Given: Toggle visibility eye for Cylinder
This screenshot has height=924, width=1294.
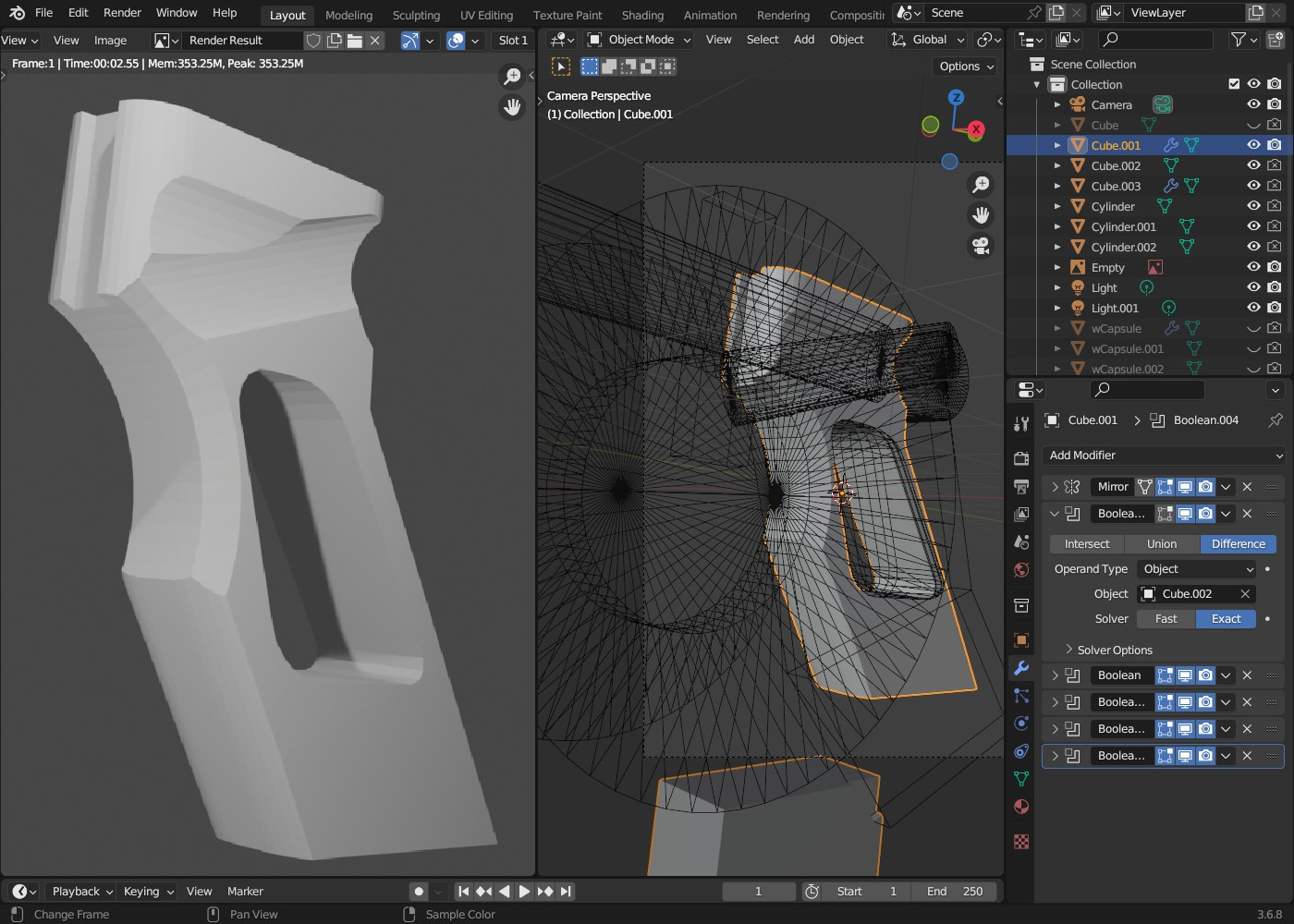Looking at the screenshot, I should click(x=1253, y=206).
